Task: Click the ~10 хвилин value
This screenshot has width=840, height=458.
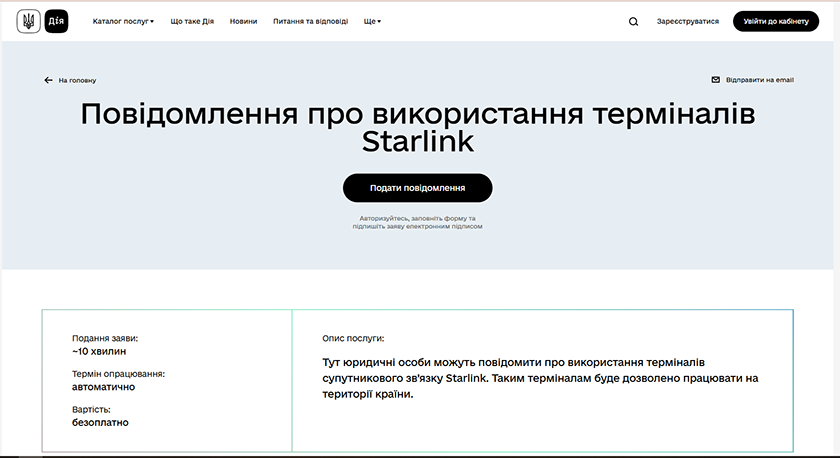Action: [99, 351]
